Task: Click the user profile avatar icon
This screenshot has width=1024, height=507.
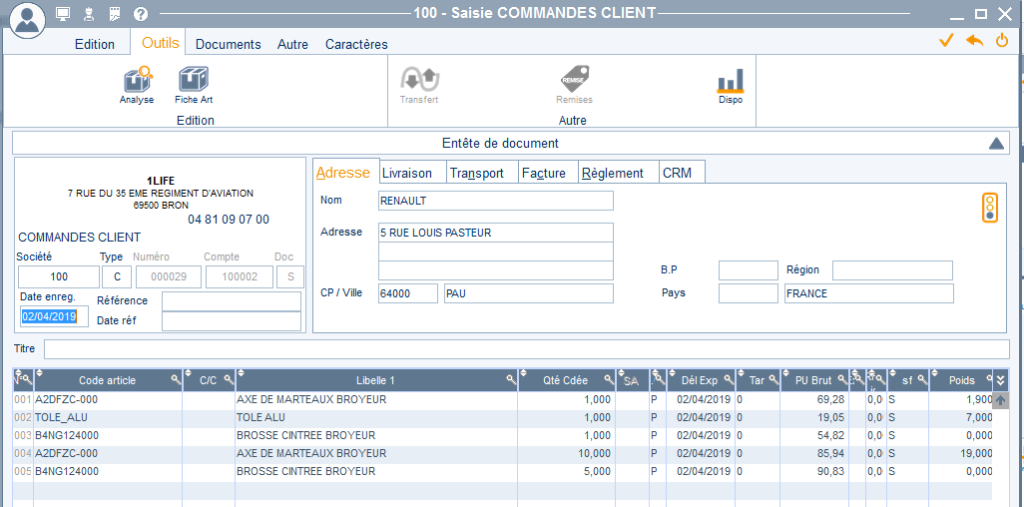Action: (27, 20)
